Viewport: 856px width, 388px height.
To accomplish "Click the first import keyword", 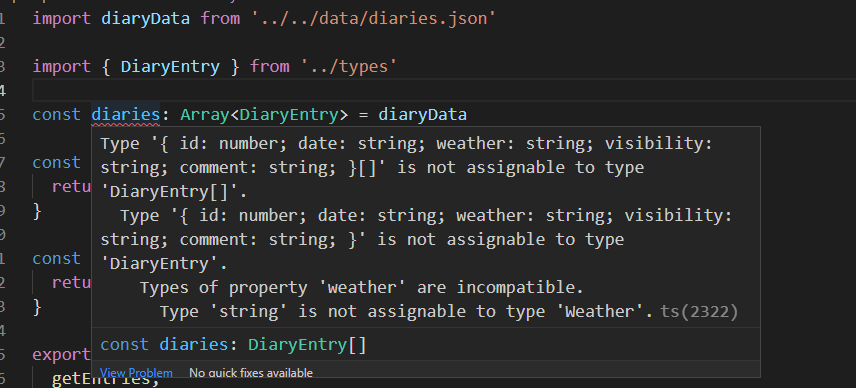I will (62, 18).
